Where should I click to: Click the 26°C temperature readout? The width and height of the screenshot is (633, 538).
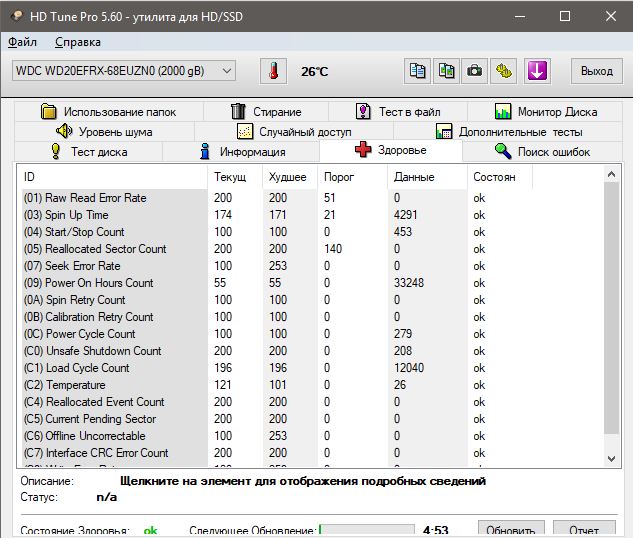point(314,71)
